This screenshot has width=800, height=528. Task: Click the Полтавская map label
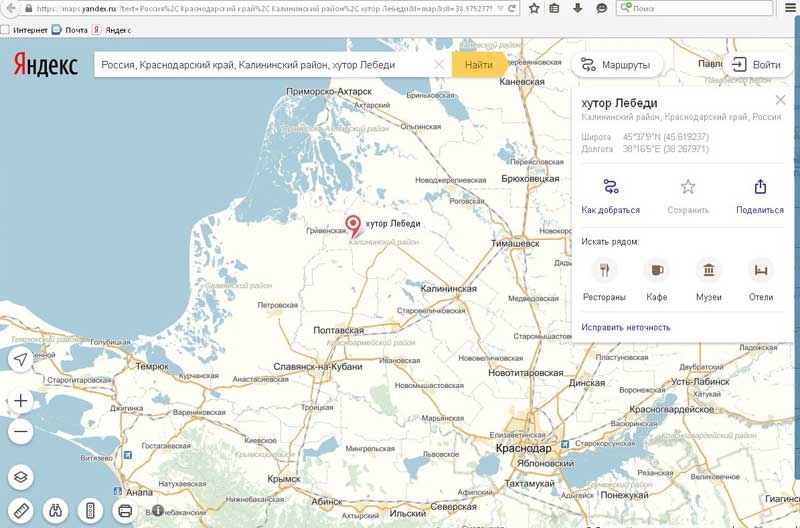click(338, 331)
